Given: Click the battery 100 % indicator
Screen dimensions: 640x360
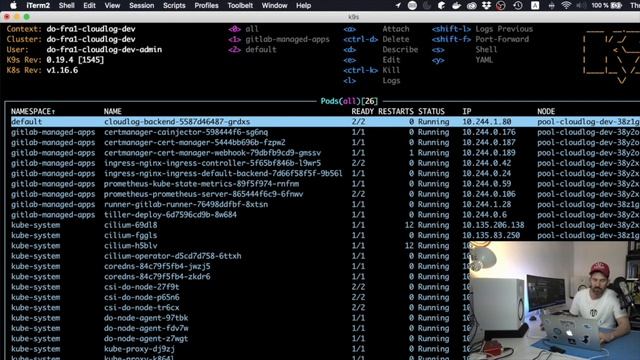Looking at the screenshot, I should pos(607,5).
